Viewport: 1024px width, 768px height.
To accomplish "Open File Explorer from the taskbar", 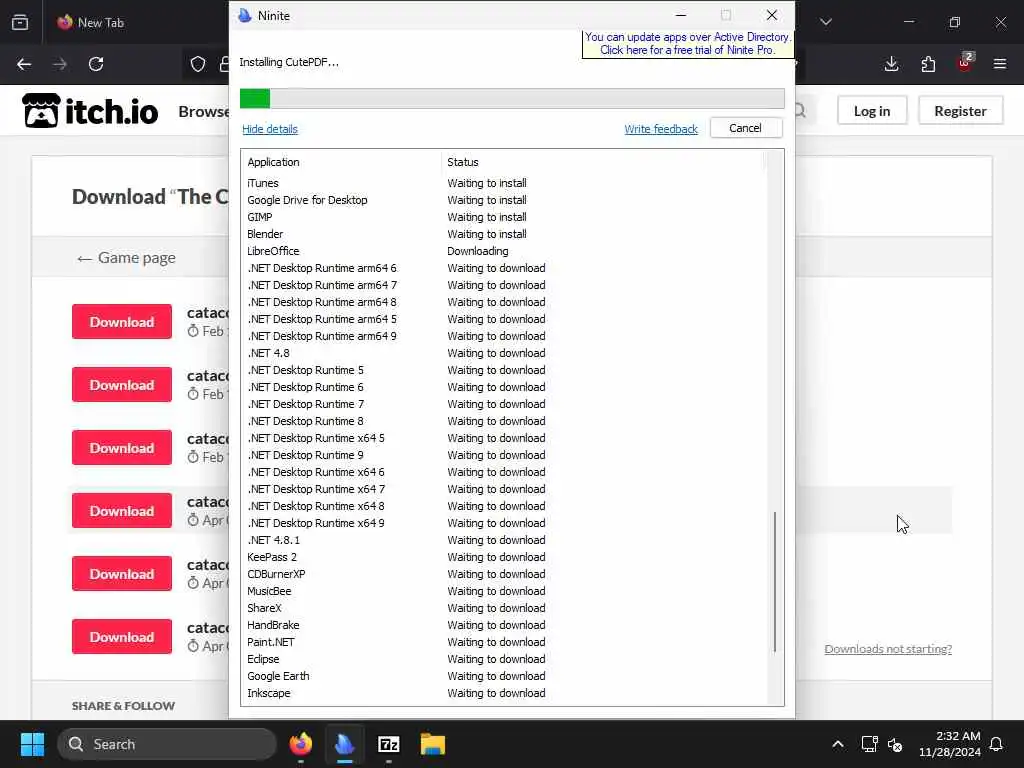I will pyautogui.click(x=432, y=744).
